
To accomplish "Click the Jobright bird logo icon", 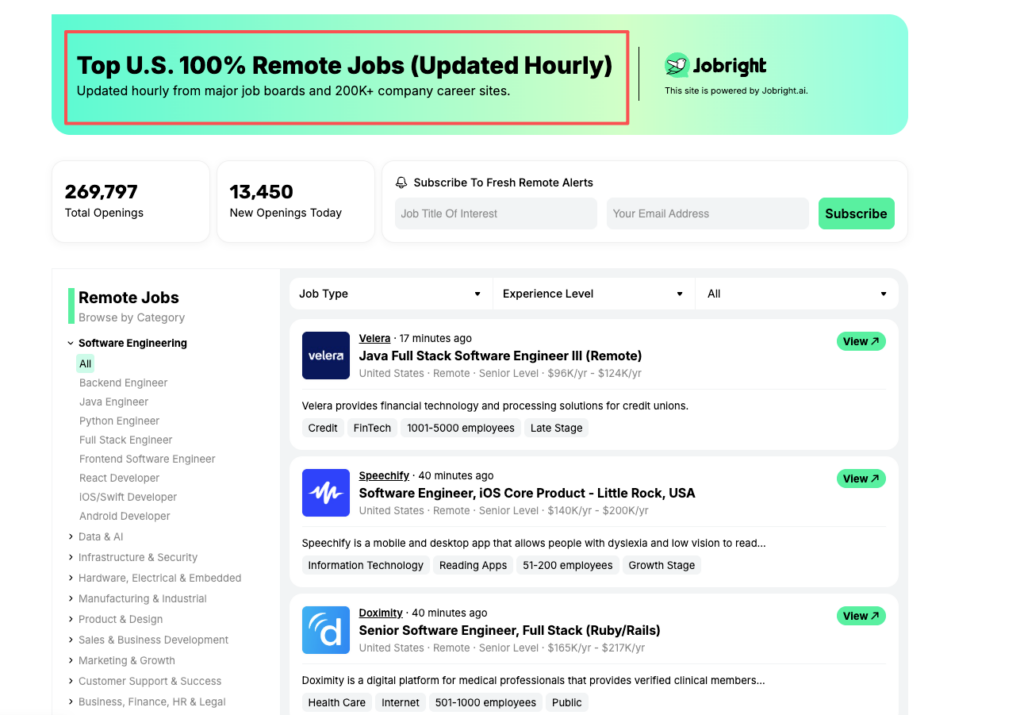I will click(678, 63).
